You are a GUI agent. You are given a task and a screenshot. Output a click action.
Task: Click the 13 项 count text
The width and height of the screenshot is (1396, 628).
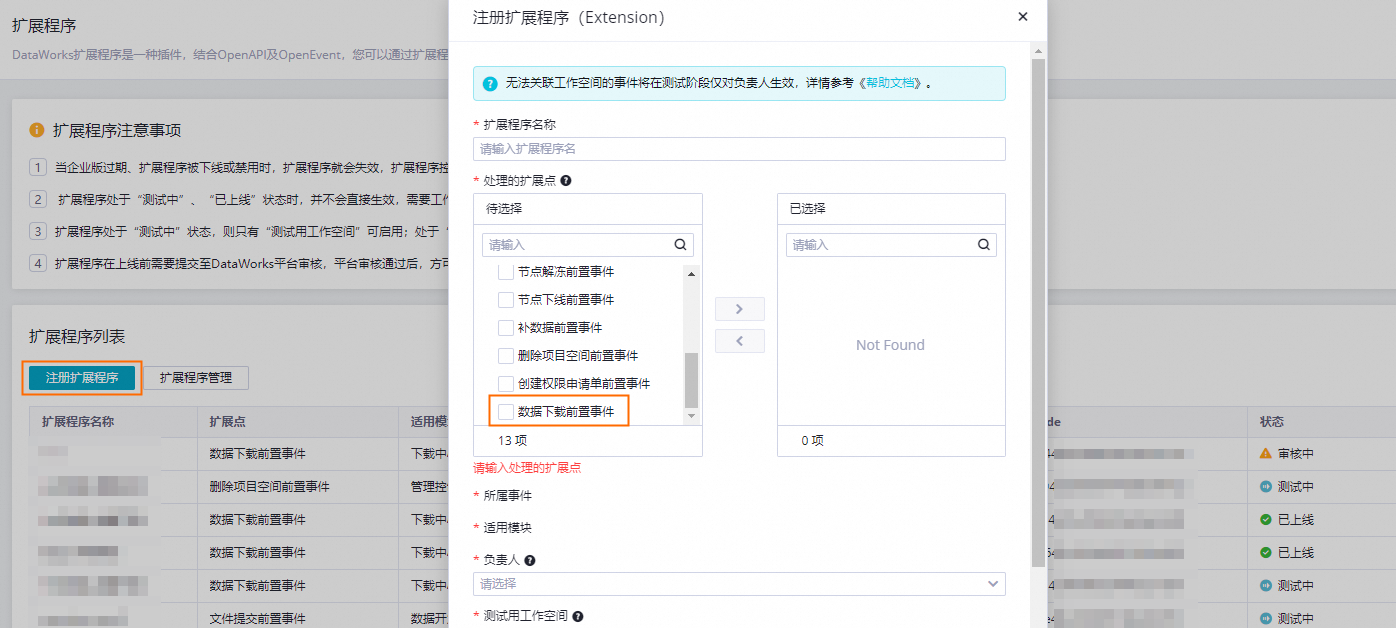[512, 440]
